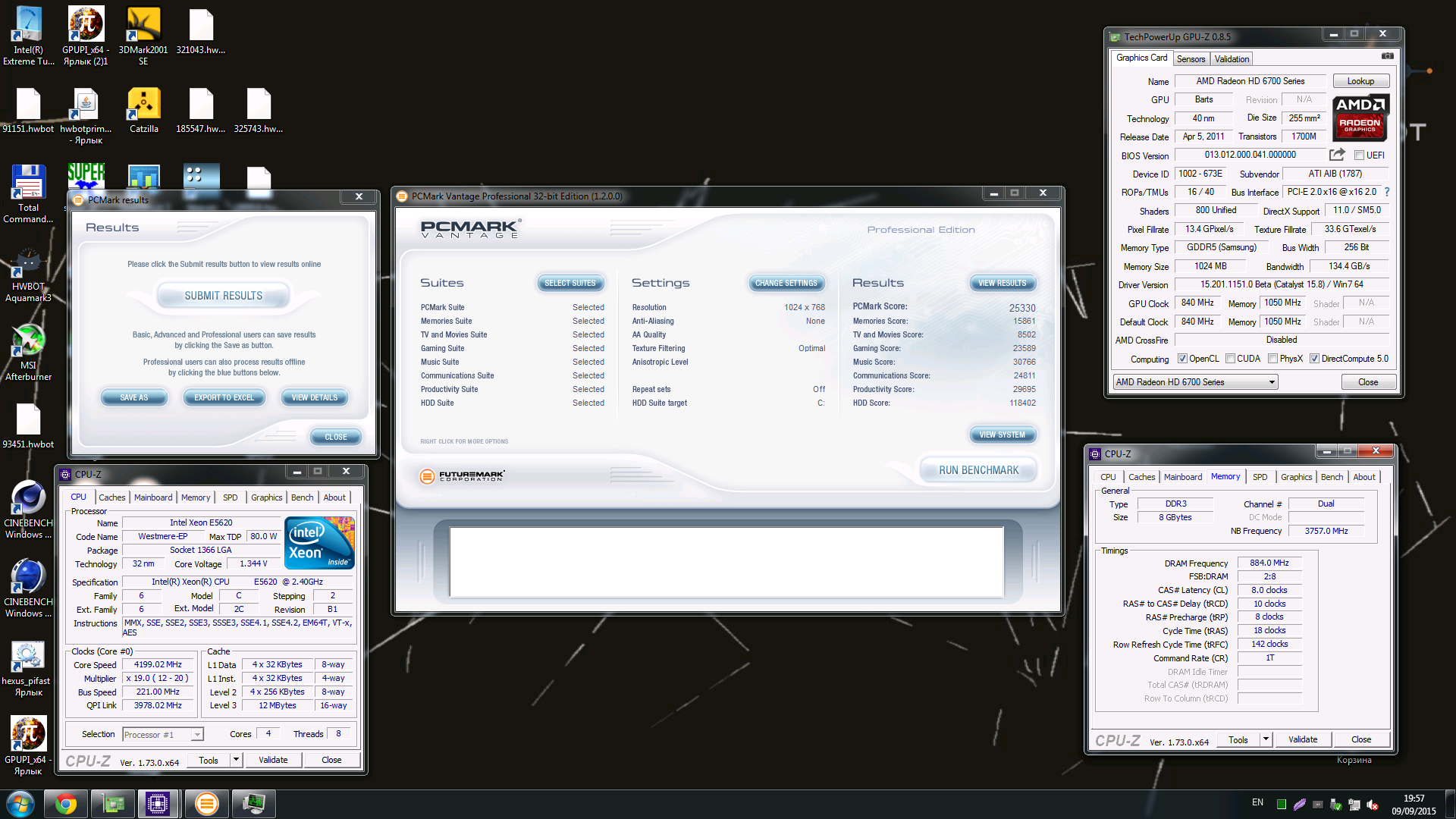Screen dimensions: 1456x819
Task: Click the BIOS export share icon in GPU-Z
Action: (1337, 155)
